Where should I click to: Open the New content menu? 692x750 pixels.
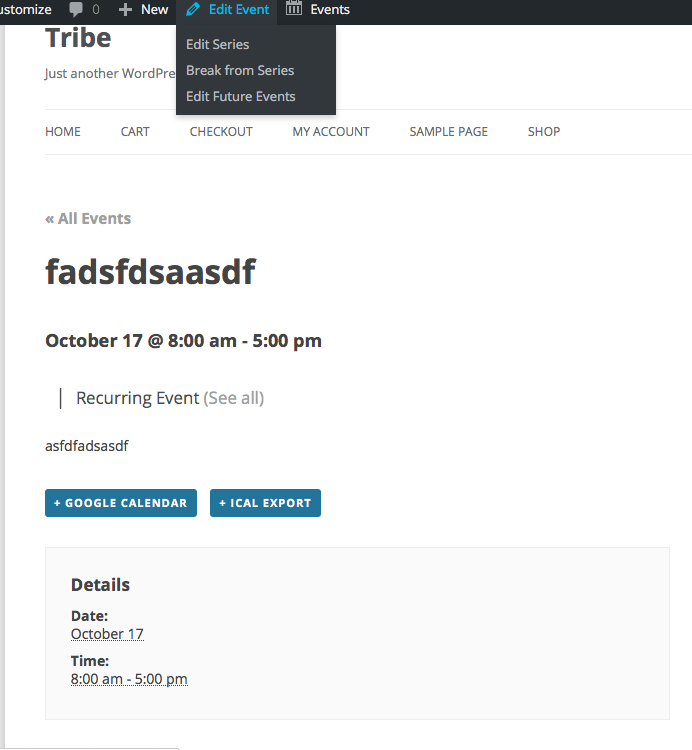[x=154, y=10]
